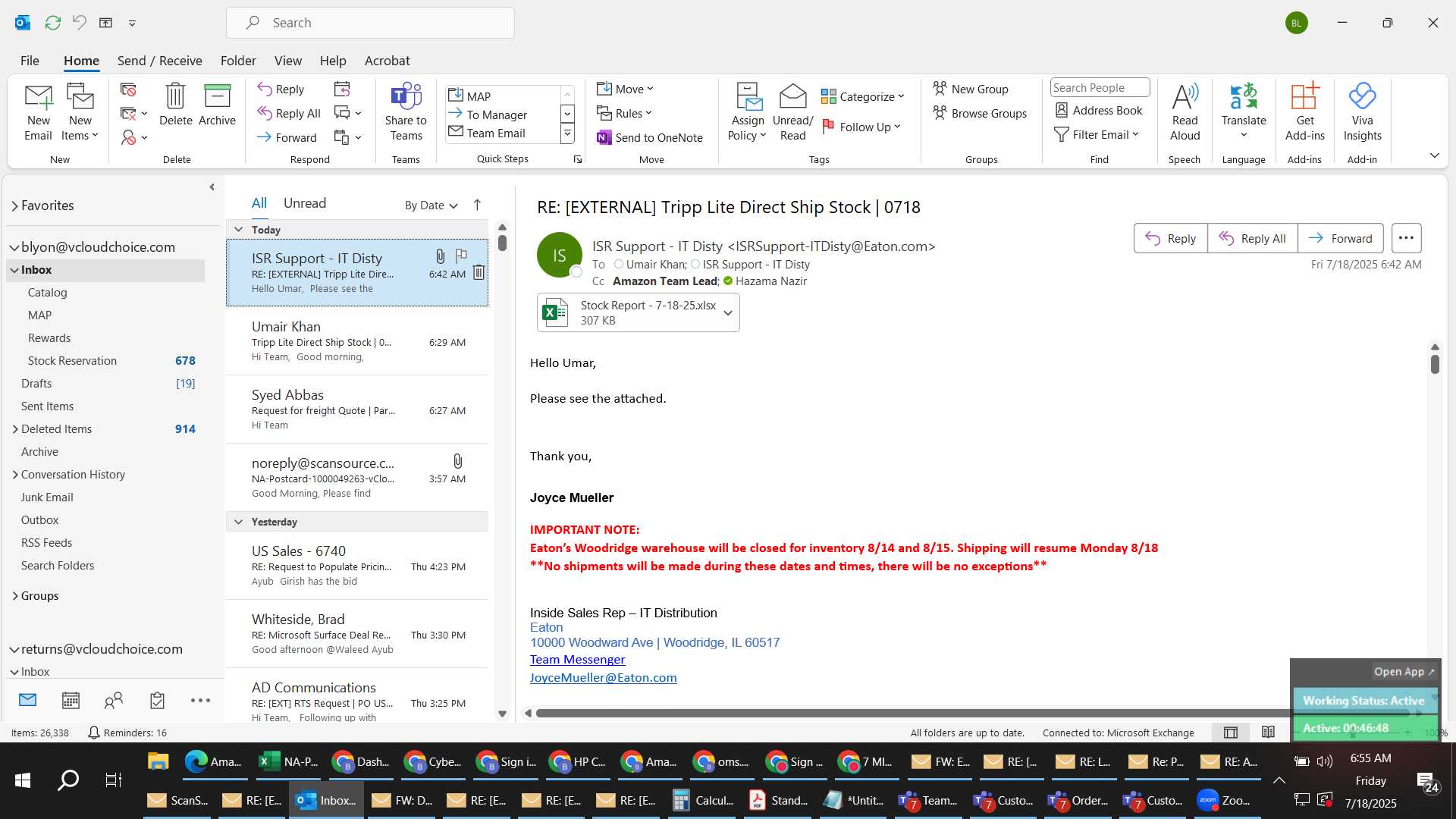Switch to Tasks view
This screenshot has height=819, width=1456.
click(x=157, y=701)
